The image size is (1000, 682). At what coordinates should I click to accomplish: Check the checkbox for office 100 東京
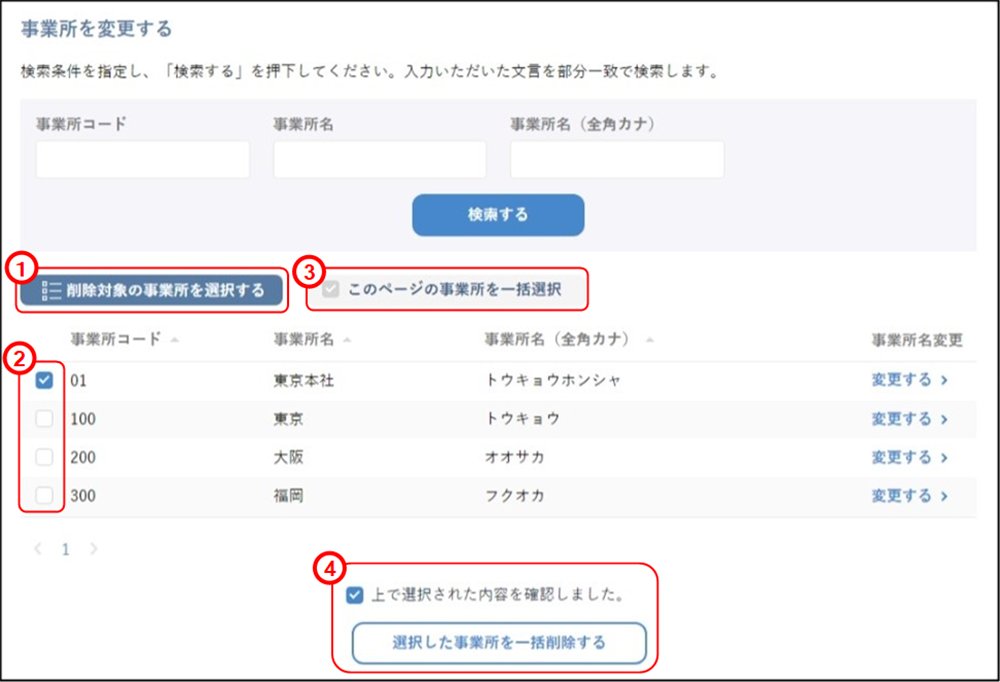[x=42, y=419]
